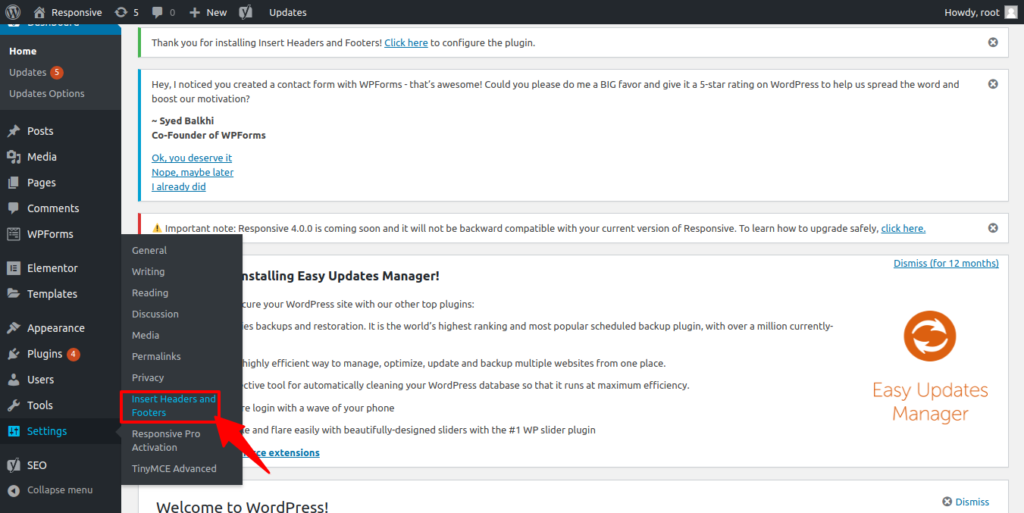
Task: Click 'Ok, you deserve it' link
Action: coord(191,158)
